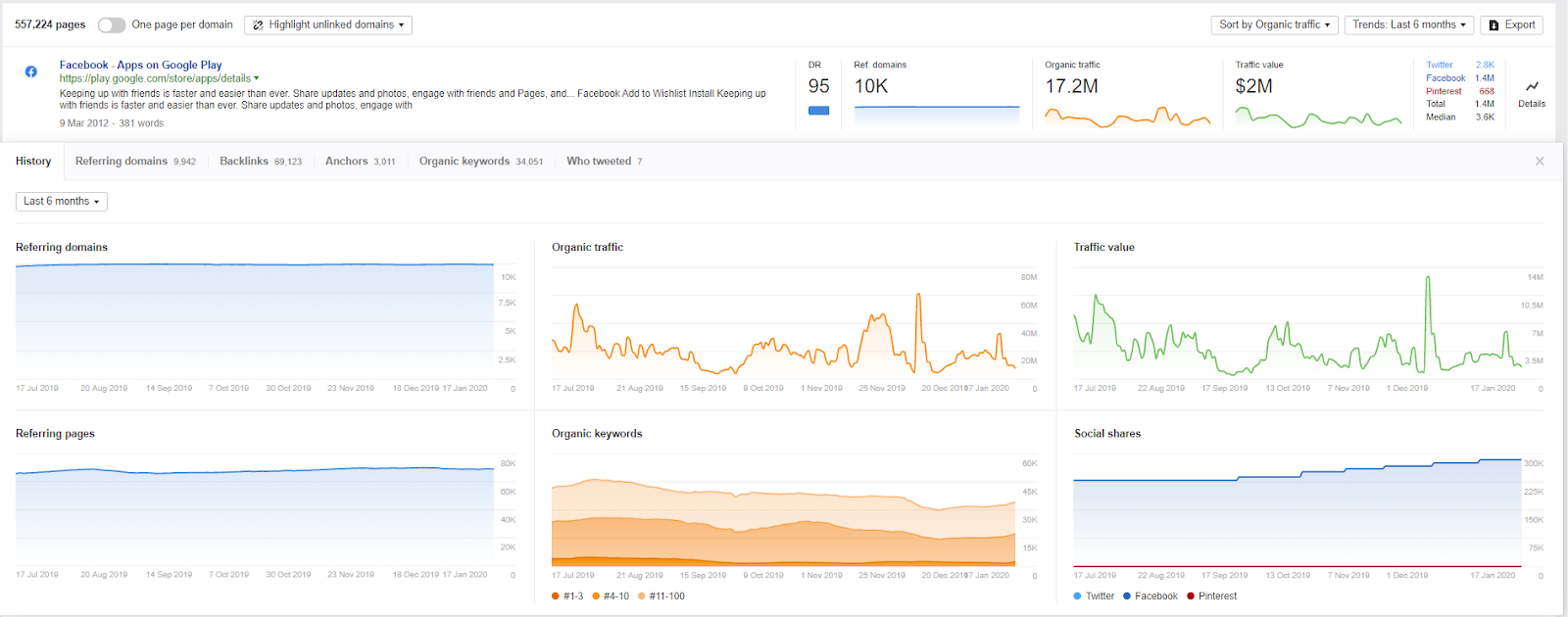Click the Export button
Image resolution: width=1568 pixels, height=617 pixels.
click(1511, 24)
